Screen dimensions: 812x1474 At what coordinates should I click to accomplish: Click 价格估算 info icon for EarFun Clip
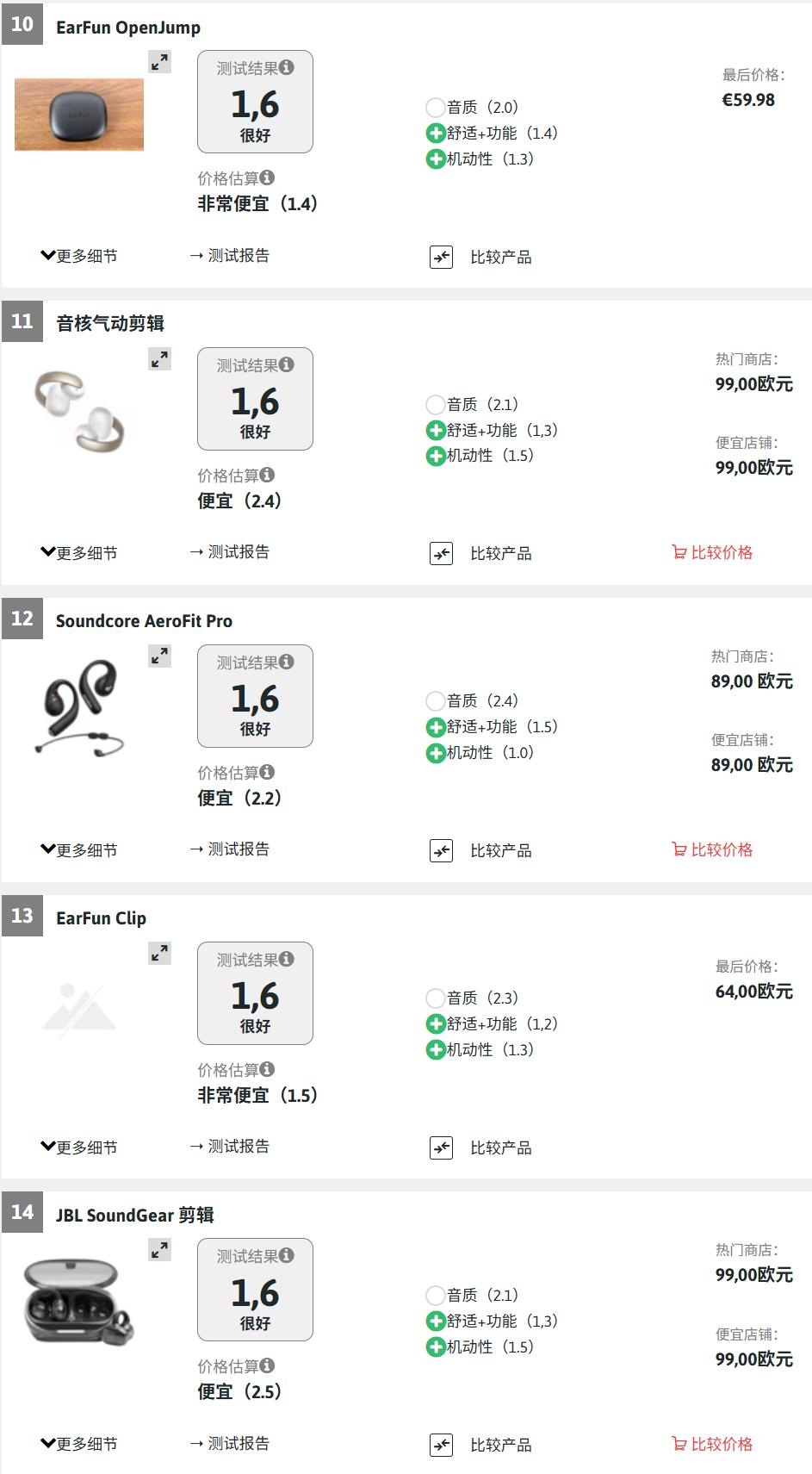tap(267, 1069)
